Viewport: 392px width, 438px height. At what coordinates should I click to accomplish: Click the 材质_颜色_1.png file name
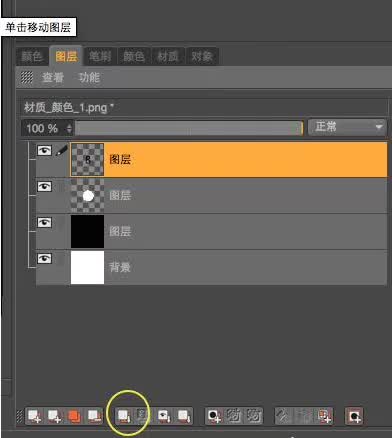[x=69, y=108]
